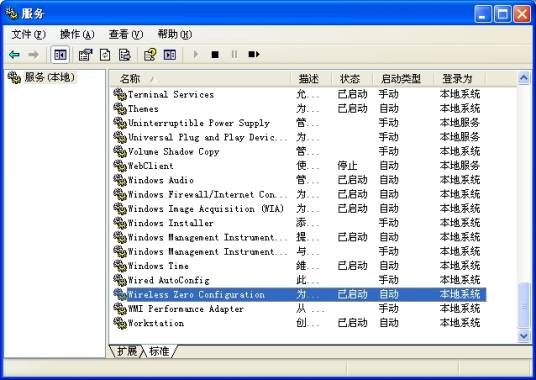Screen dimensions: 536x380
Task: Select Uninterruptible Power Supply service name
Action: coord(199,123)
